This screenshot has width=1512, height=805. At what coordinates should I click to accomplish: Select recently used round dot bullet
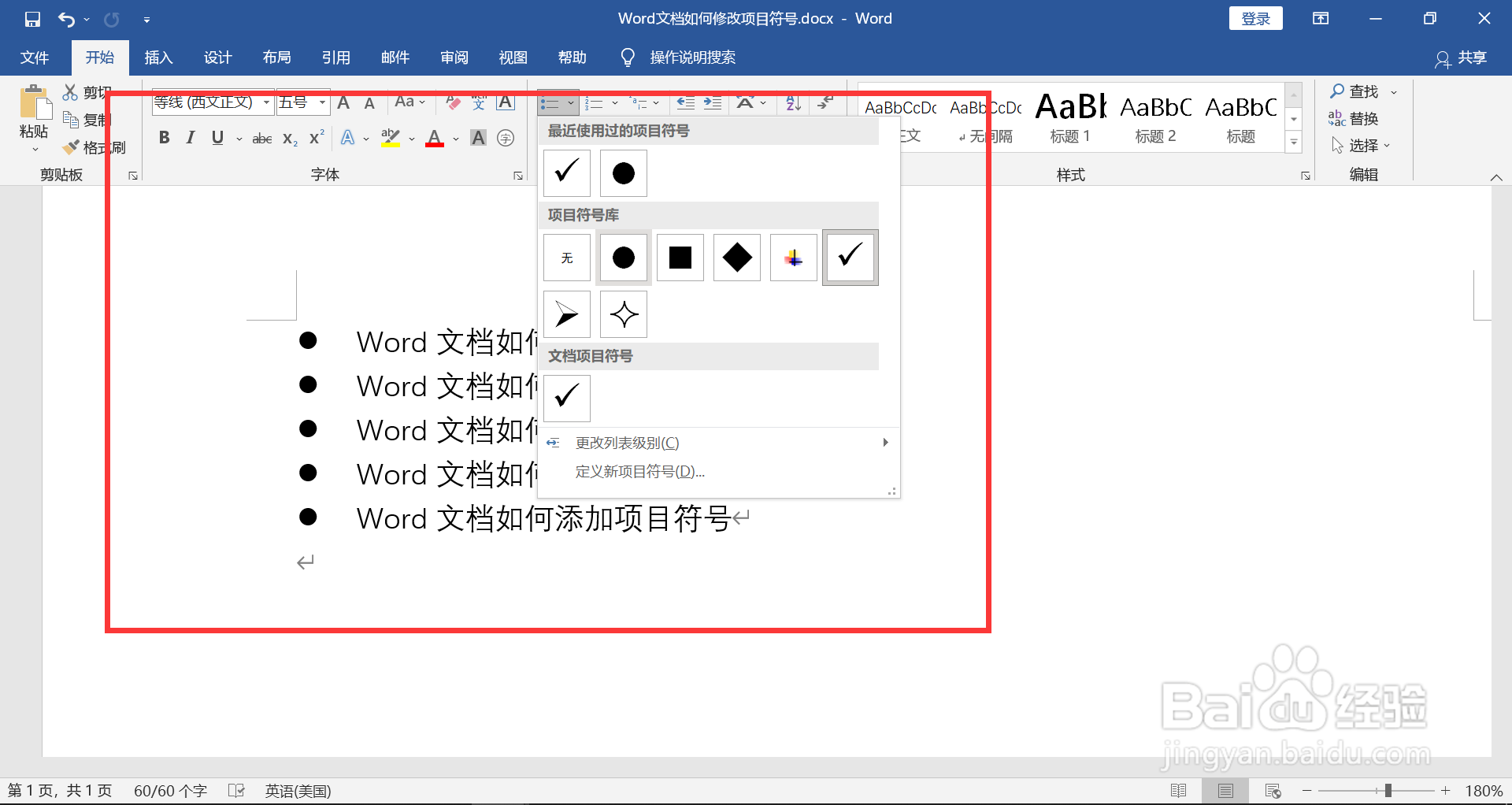pos(624,173)
